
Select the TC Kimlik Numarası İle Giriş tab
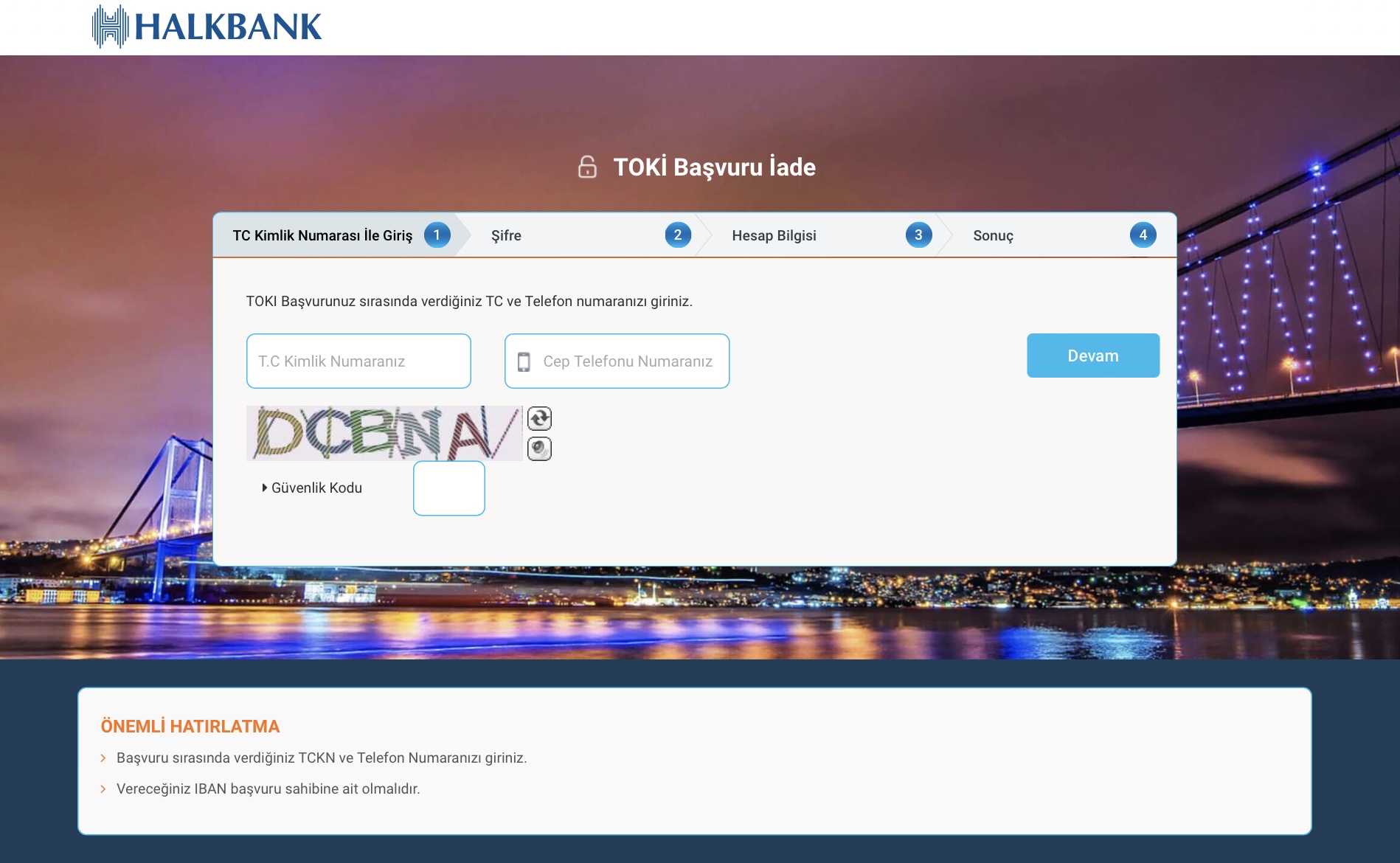tap(322, 236)
